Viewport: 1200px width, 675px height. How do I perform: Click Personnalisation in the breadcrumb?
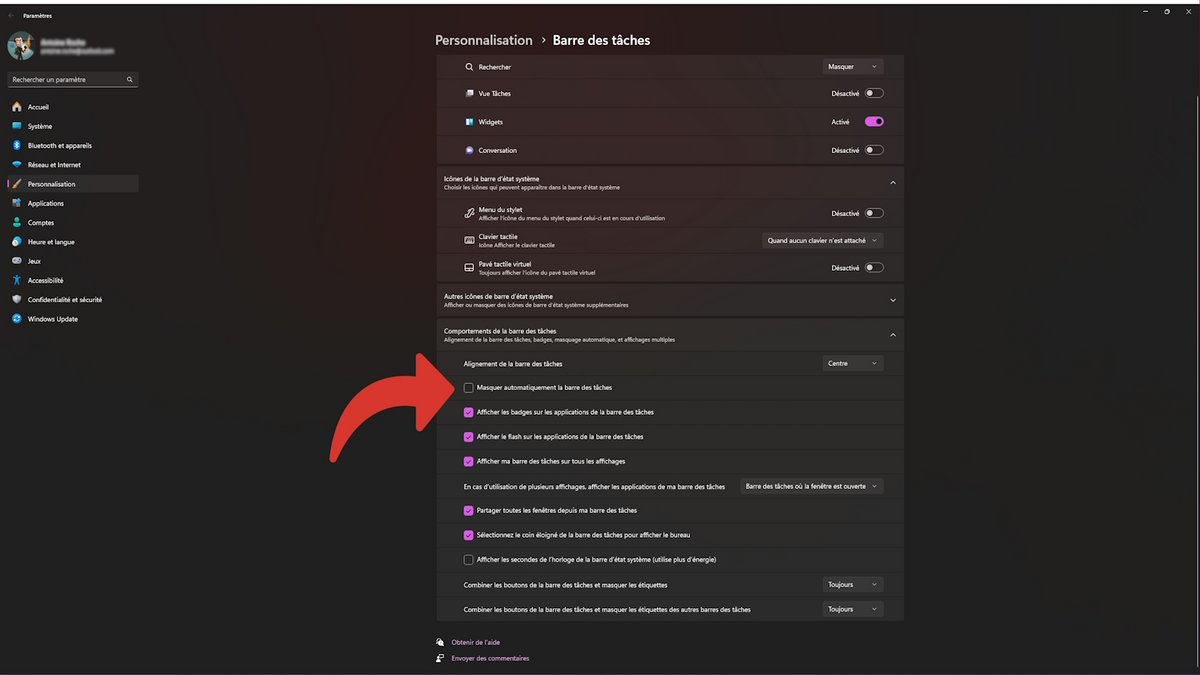coord(484,40)
